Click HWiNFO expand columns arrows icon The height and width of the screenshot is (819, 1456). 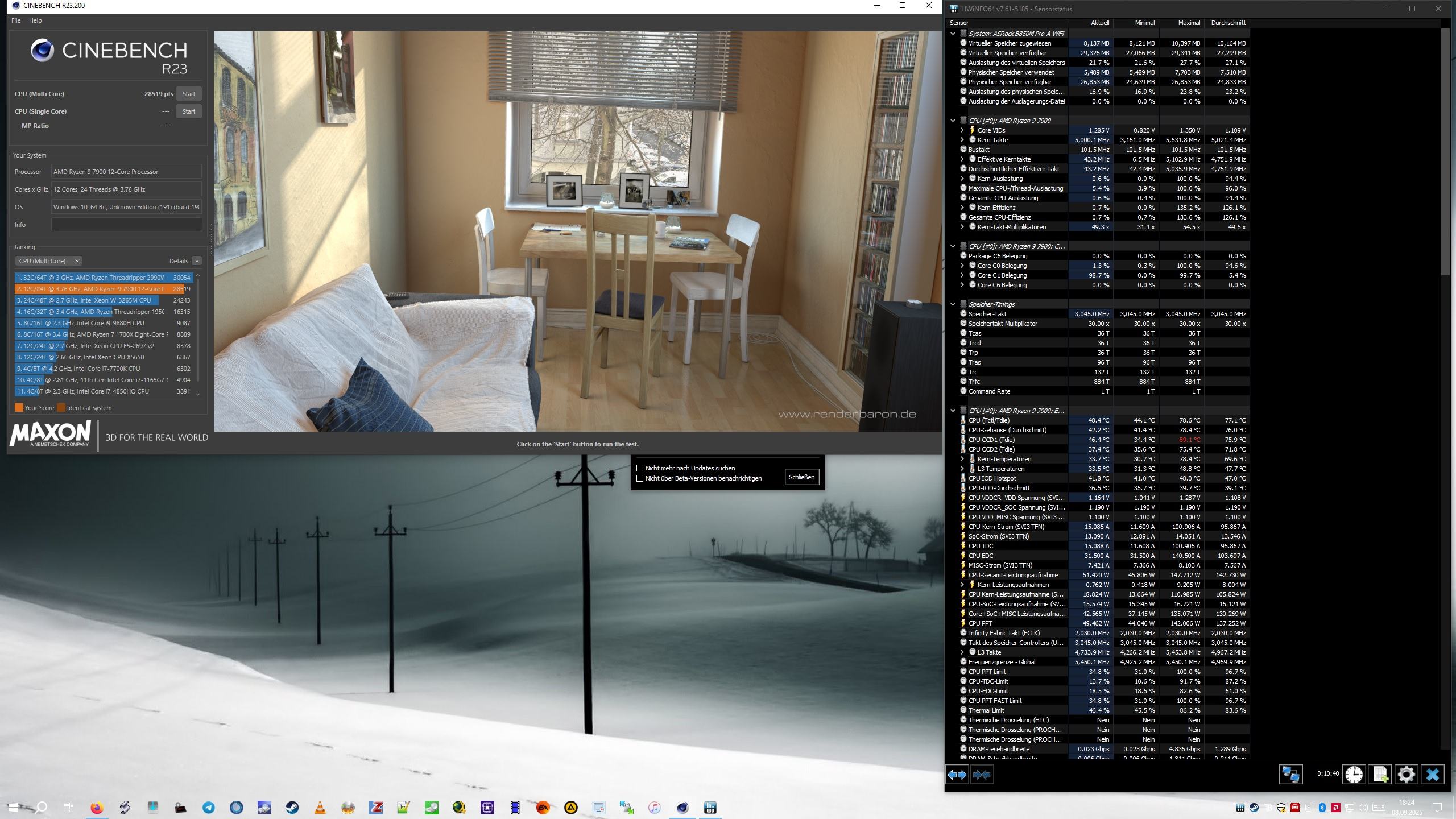point(957,775)
